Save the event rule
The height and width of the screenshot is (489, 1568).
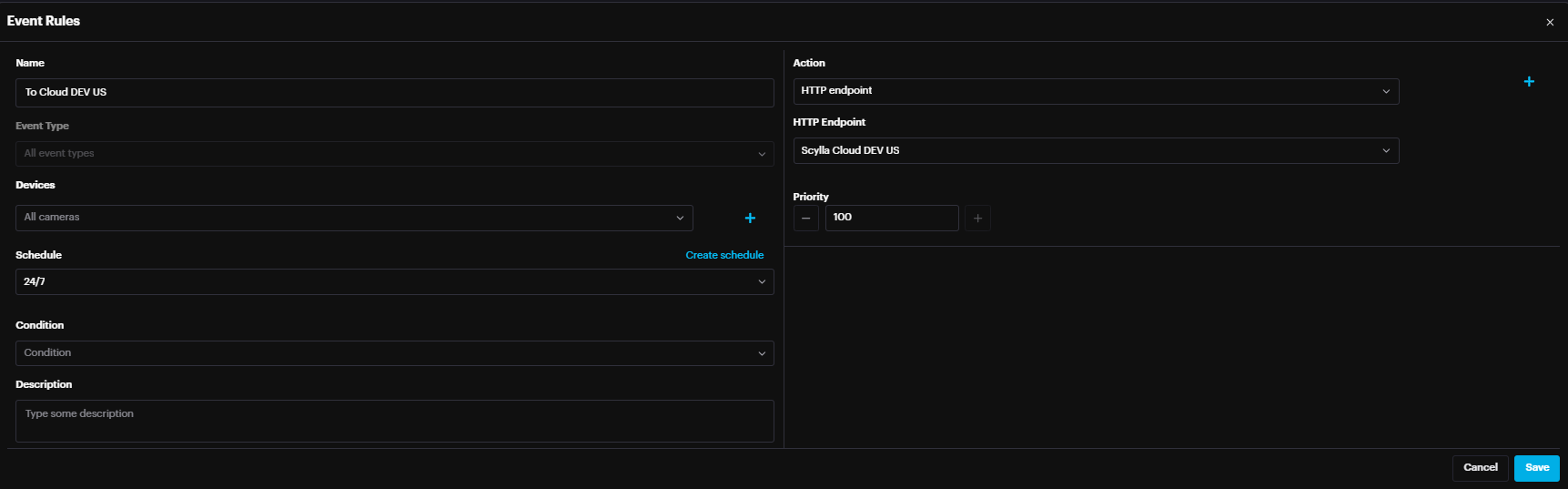point(1536,468)
